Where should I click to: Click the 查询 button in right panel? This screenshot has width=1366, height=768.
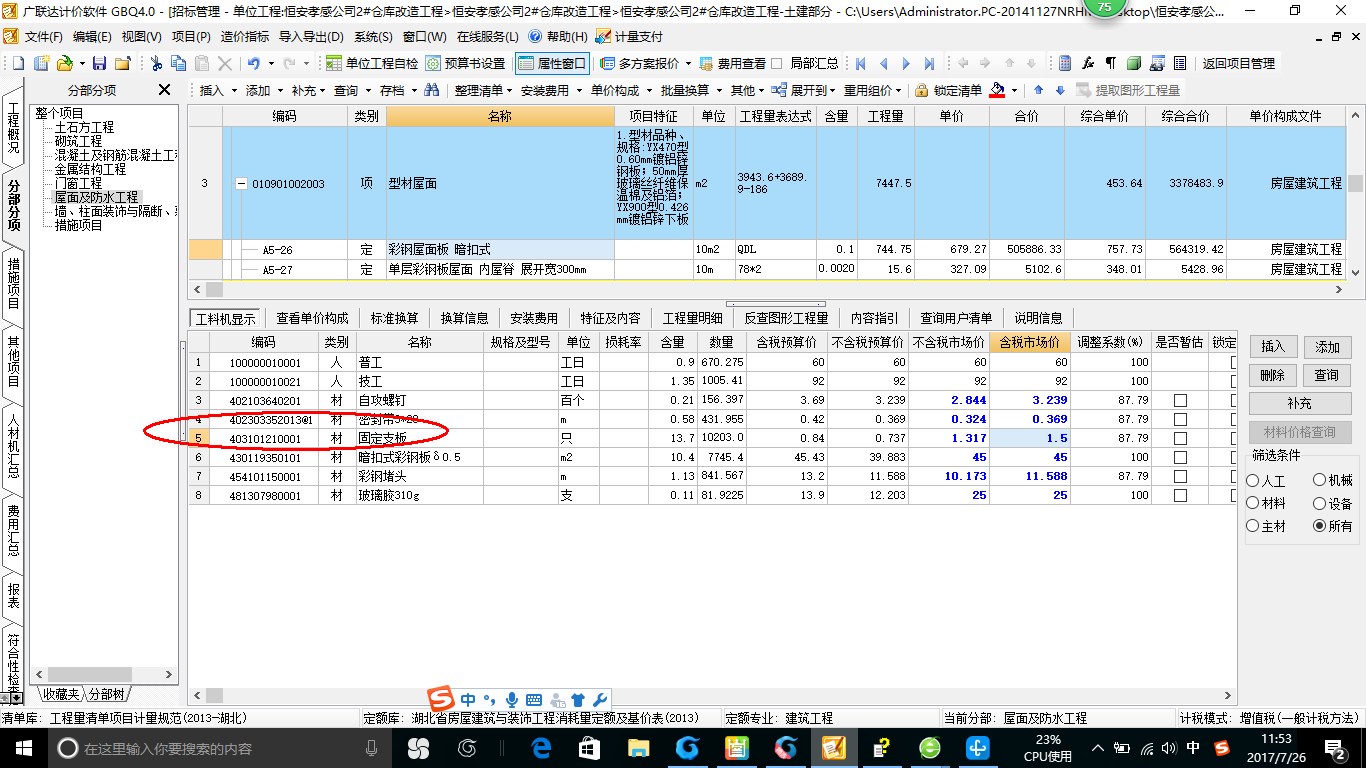pos(1327,375)
